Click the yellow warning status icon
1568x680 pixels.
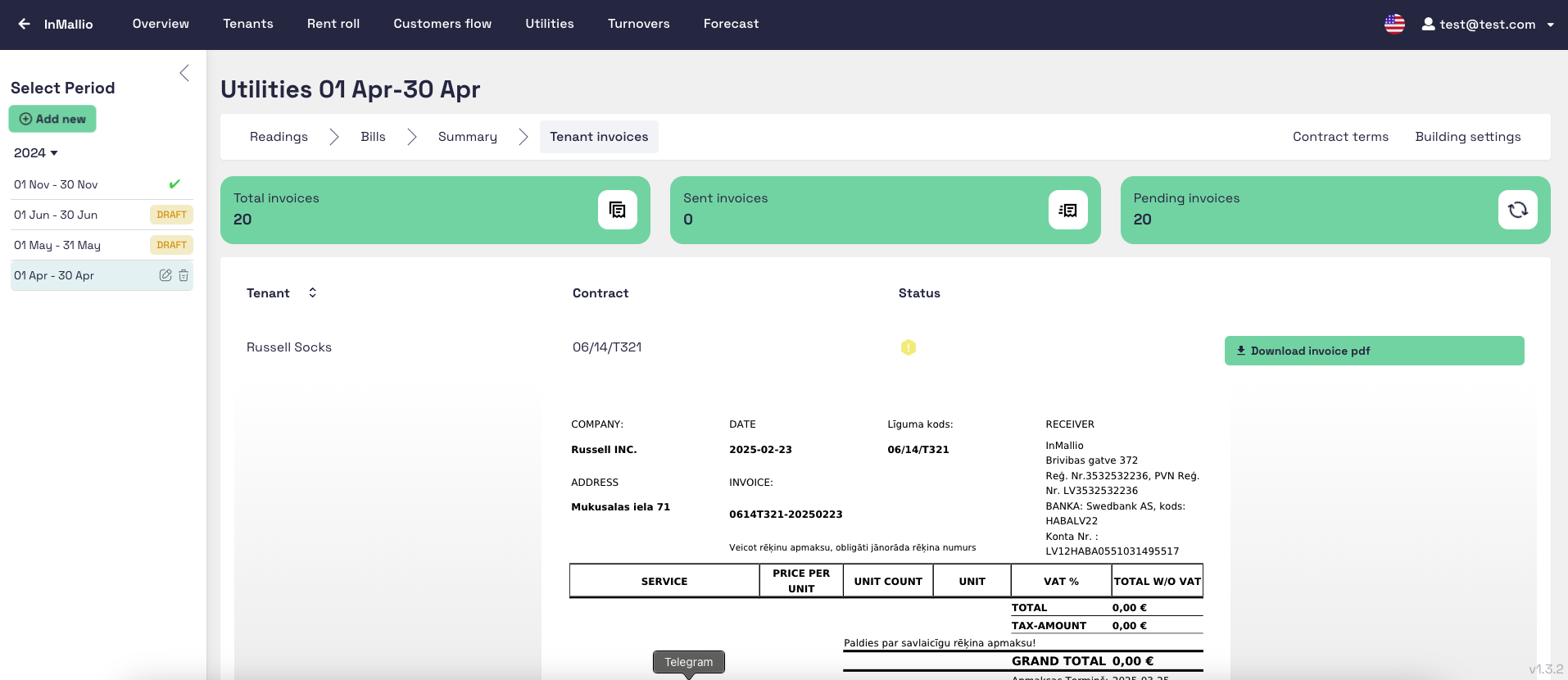(x=909, y=347)
